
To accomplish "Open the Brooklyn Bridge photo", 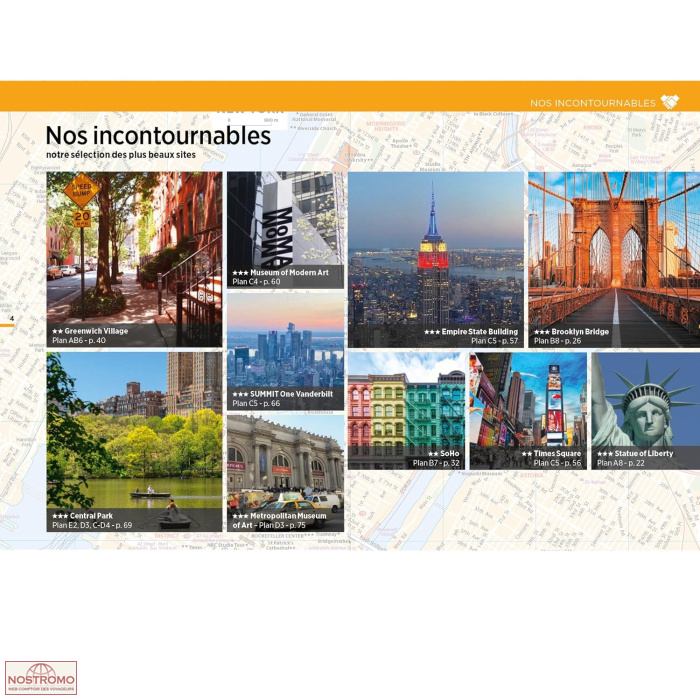I will click(x=614, y=259).
